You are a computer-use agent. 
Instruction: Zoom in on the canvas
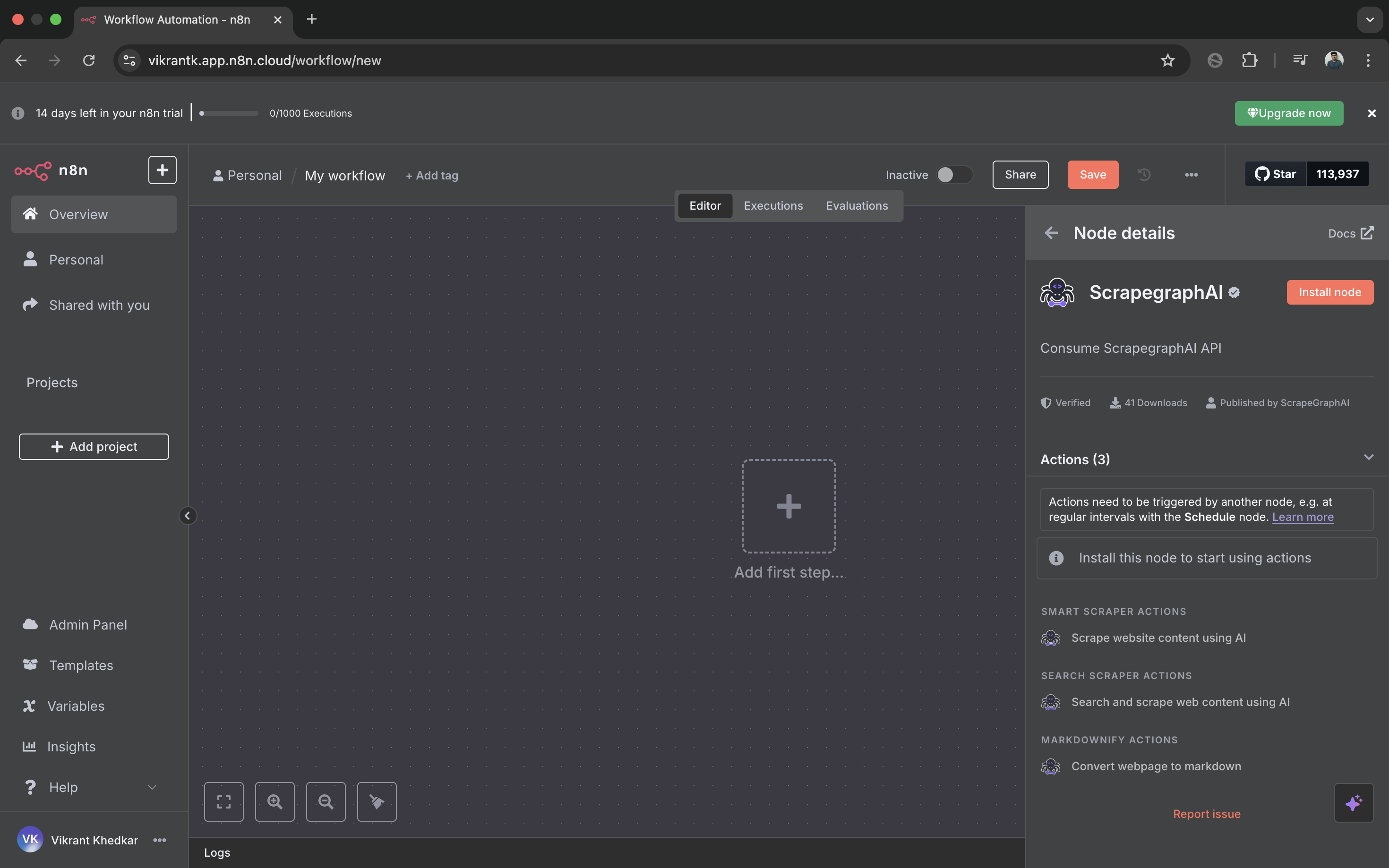tap(275, 802)
